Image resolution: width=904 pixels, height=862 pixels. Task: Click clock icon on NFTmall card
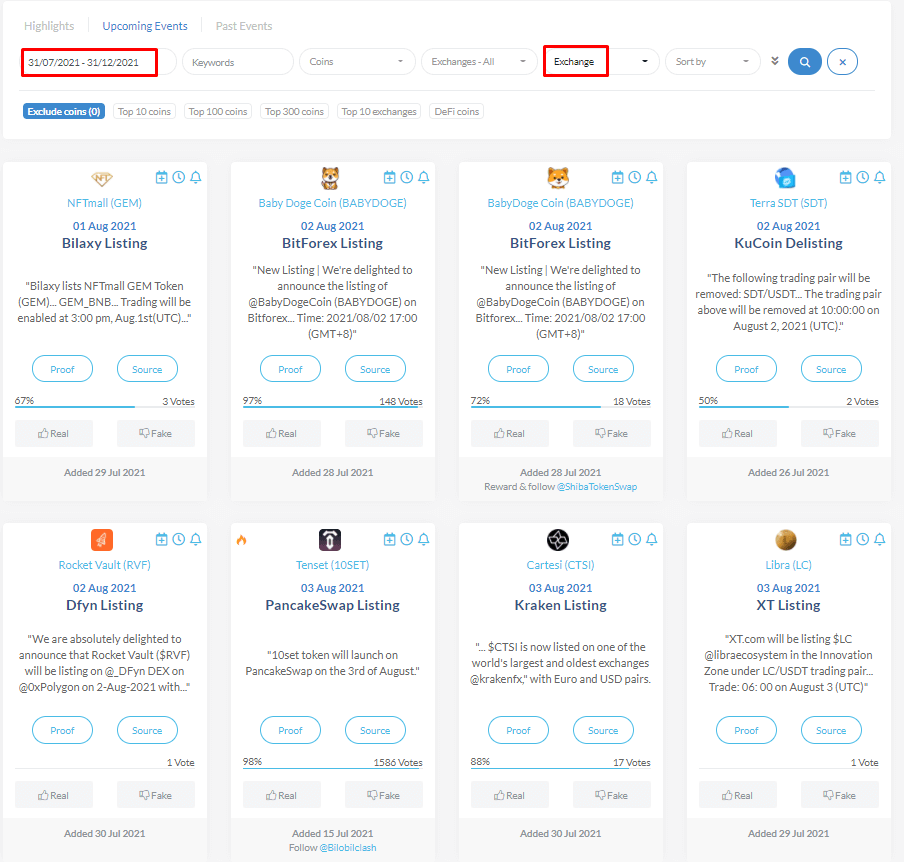(x=179, y=178)
